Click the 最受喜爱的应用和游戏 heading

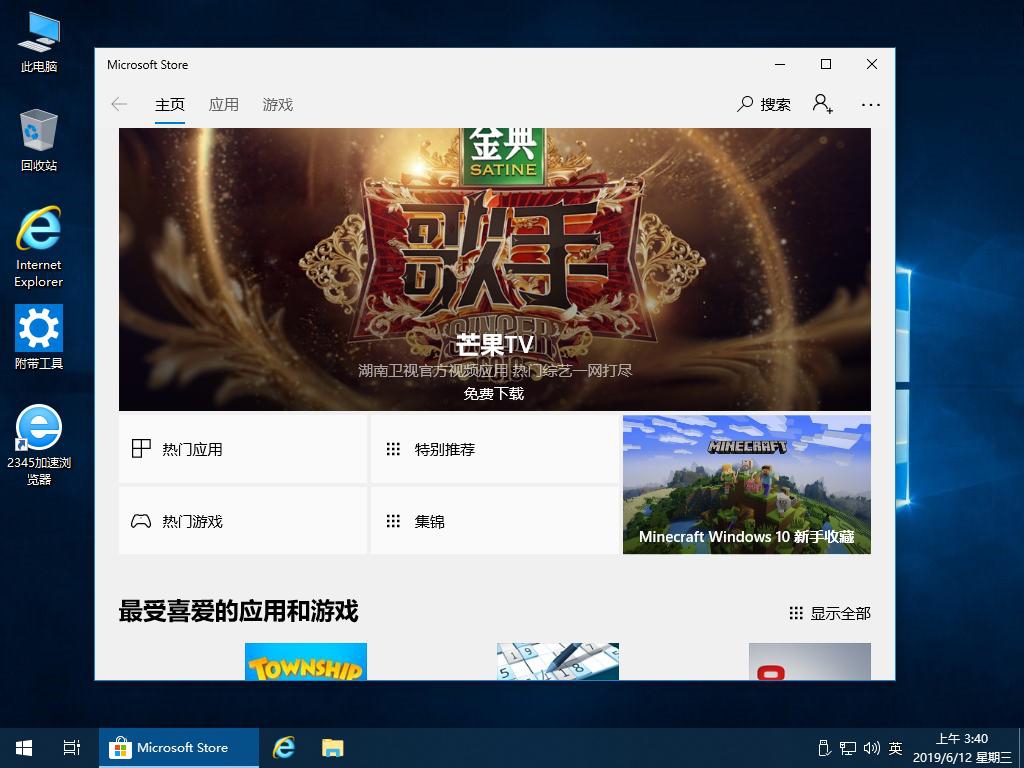tap(238, 612)
